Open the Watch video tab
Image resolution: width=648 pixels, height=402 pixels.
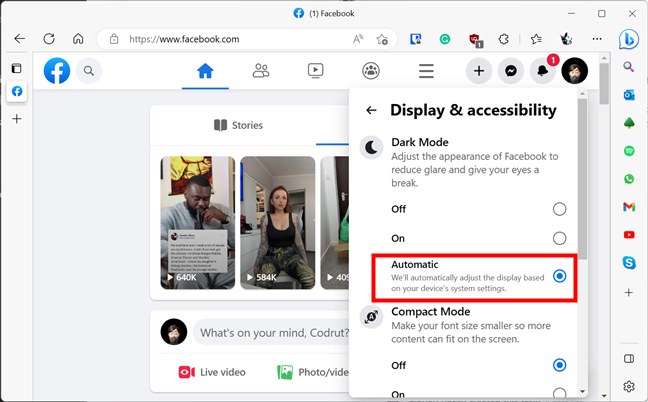[x=315, y=71]
